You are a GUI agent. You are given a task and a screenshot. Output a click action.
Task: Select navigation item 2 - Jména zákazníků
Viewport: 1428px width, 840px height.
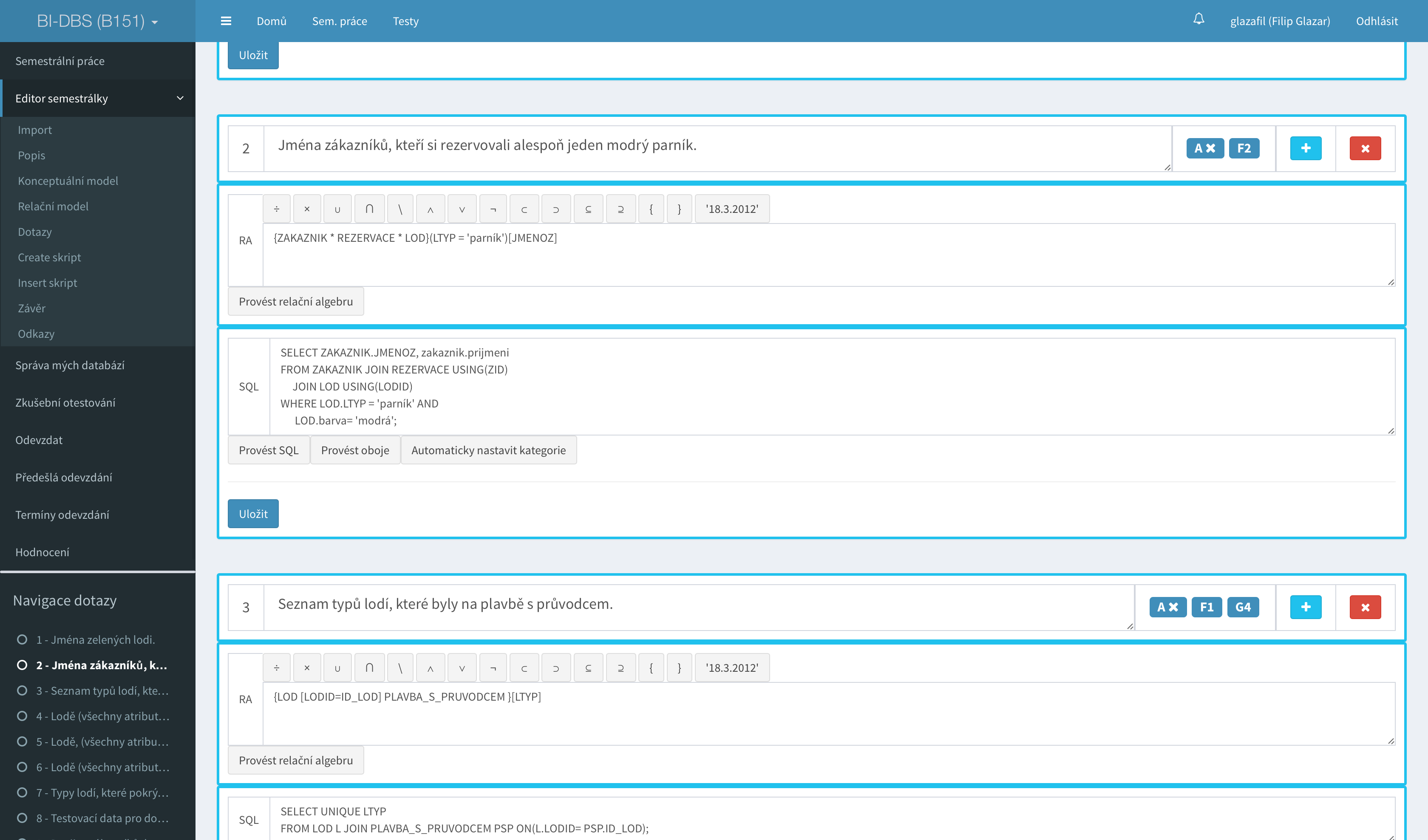coord(101,665)
